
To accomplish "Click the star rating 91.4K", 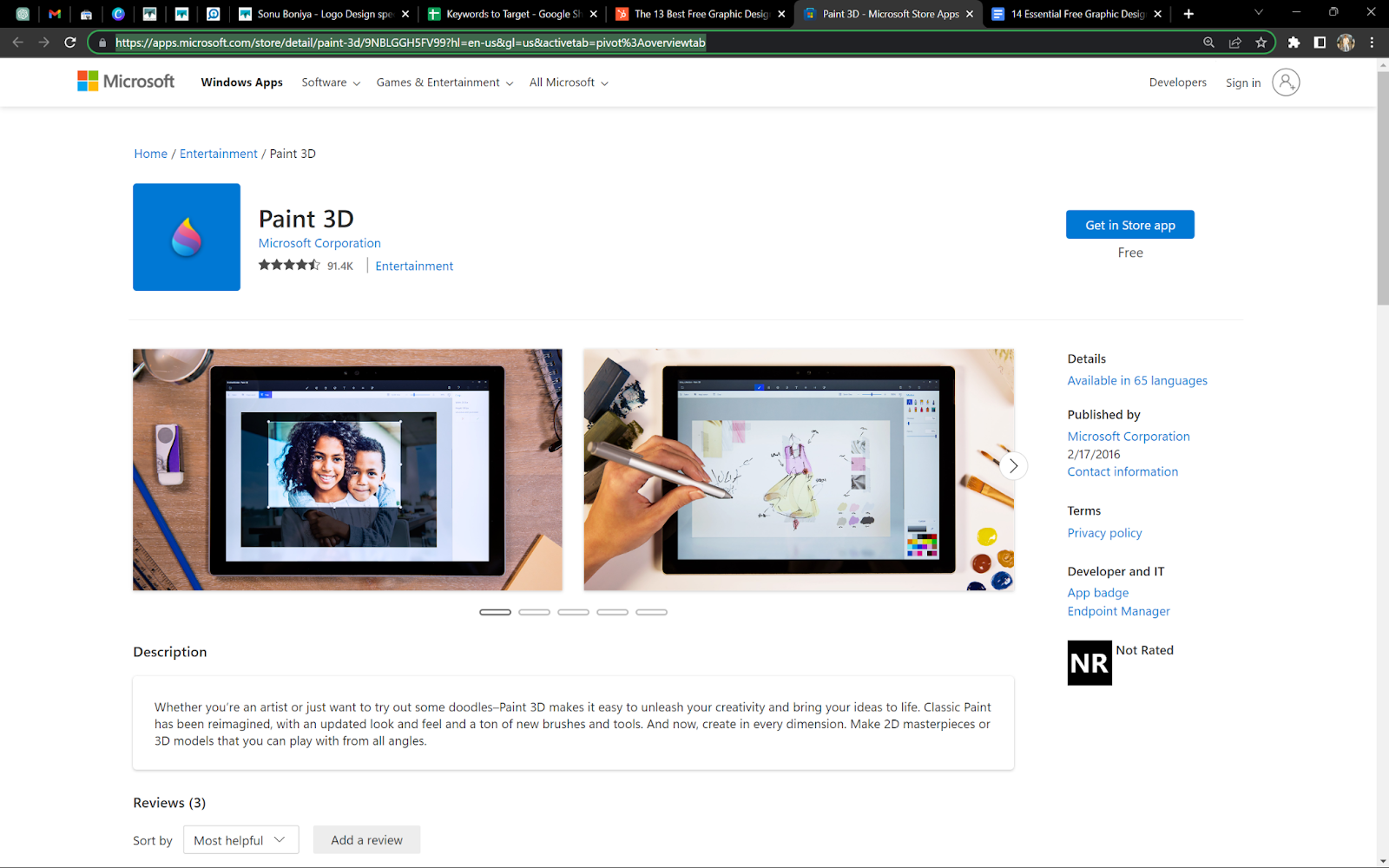I will (306, 266).
